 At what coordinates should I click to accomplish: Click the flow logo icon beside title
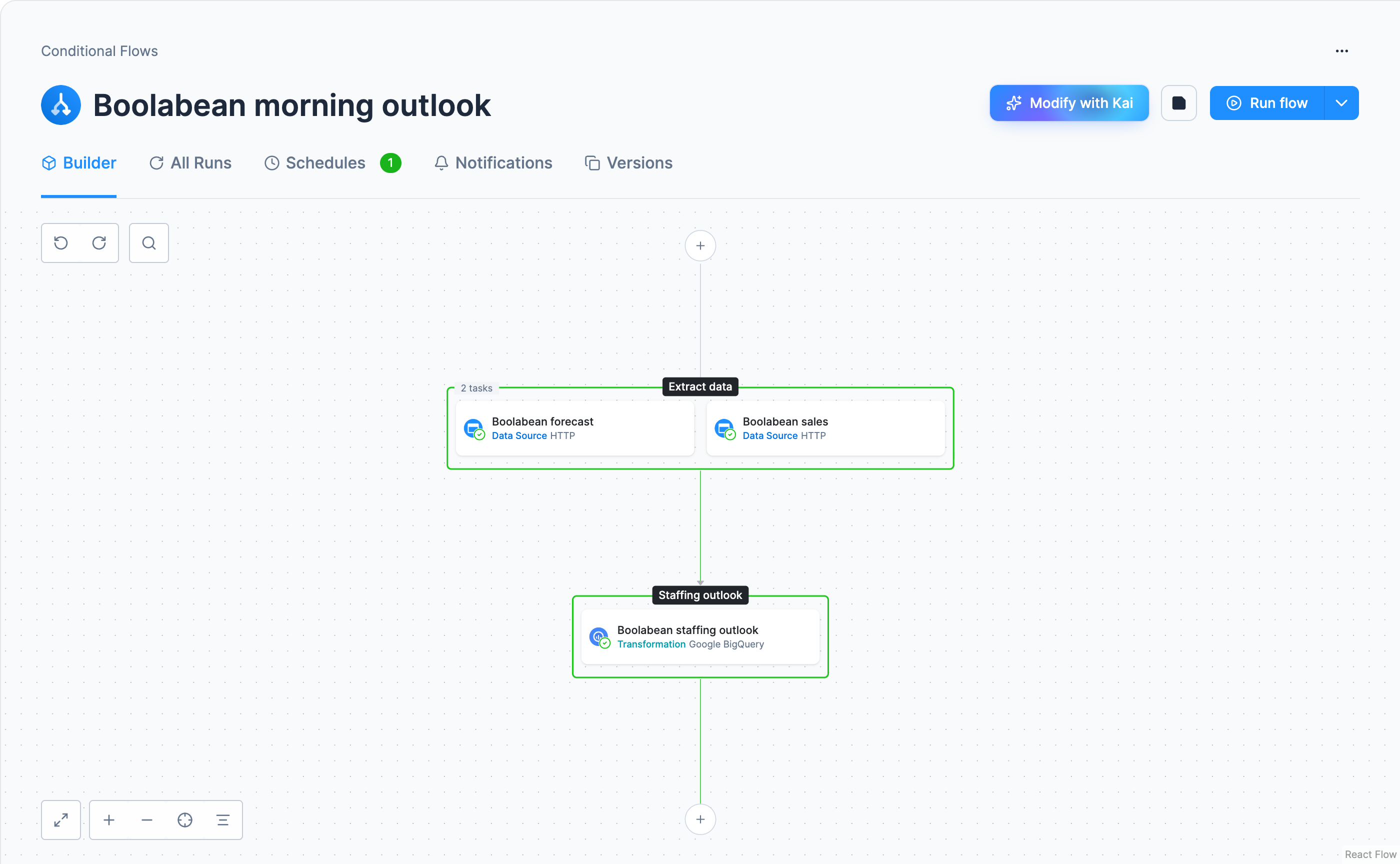coord(60,105)
